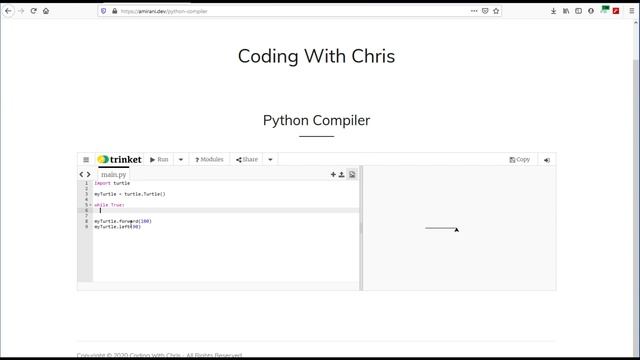Bookmark this page with star
This screenshot has width=640, height=360.
pos(496,11)
